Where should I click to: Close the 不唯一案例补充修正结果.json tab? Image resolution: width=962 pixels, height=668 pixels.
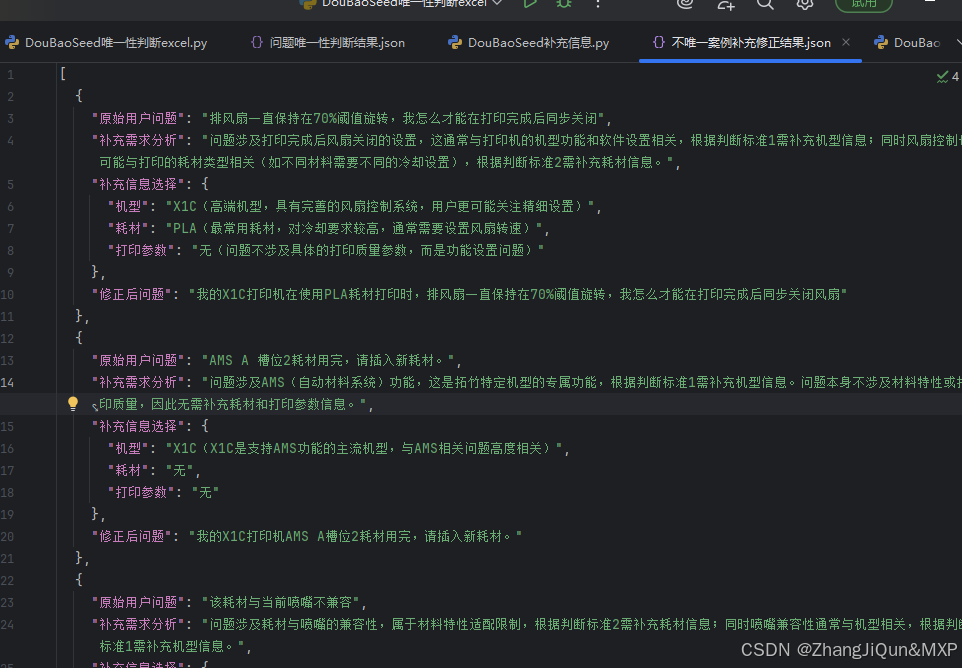847,43
